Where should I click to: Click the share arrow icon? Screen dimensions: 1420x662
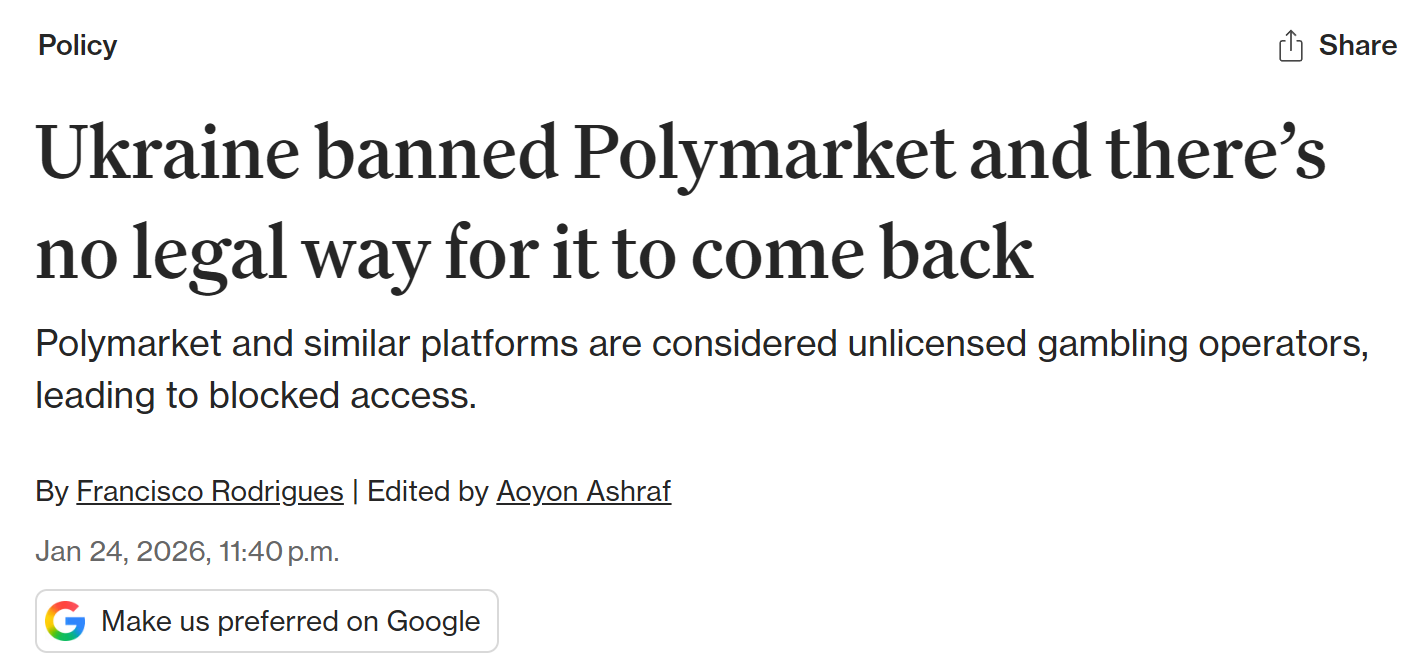click(x=1290, y=46)
